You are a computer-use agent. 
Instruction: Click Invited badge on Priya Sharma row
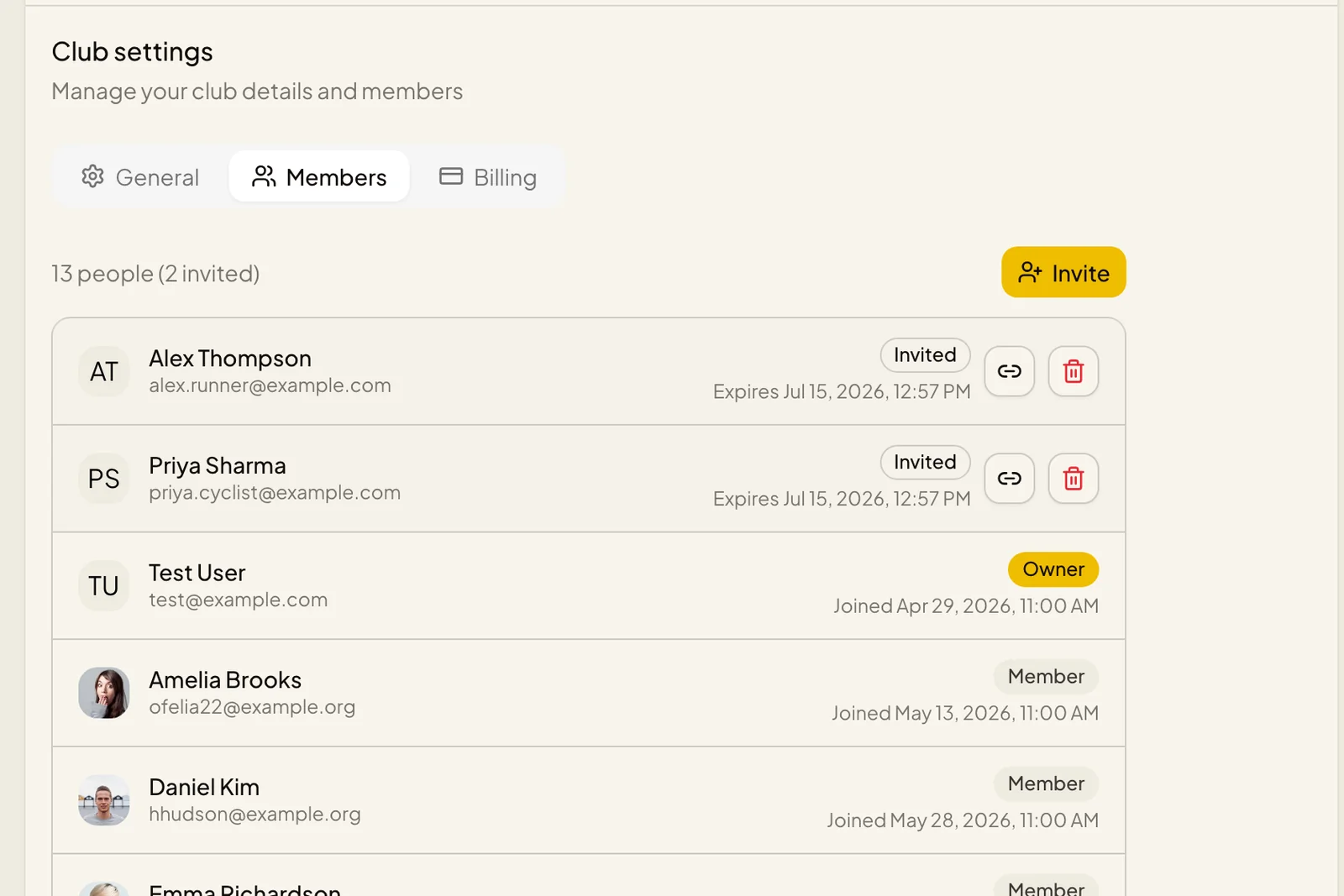tap(925, 463)
